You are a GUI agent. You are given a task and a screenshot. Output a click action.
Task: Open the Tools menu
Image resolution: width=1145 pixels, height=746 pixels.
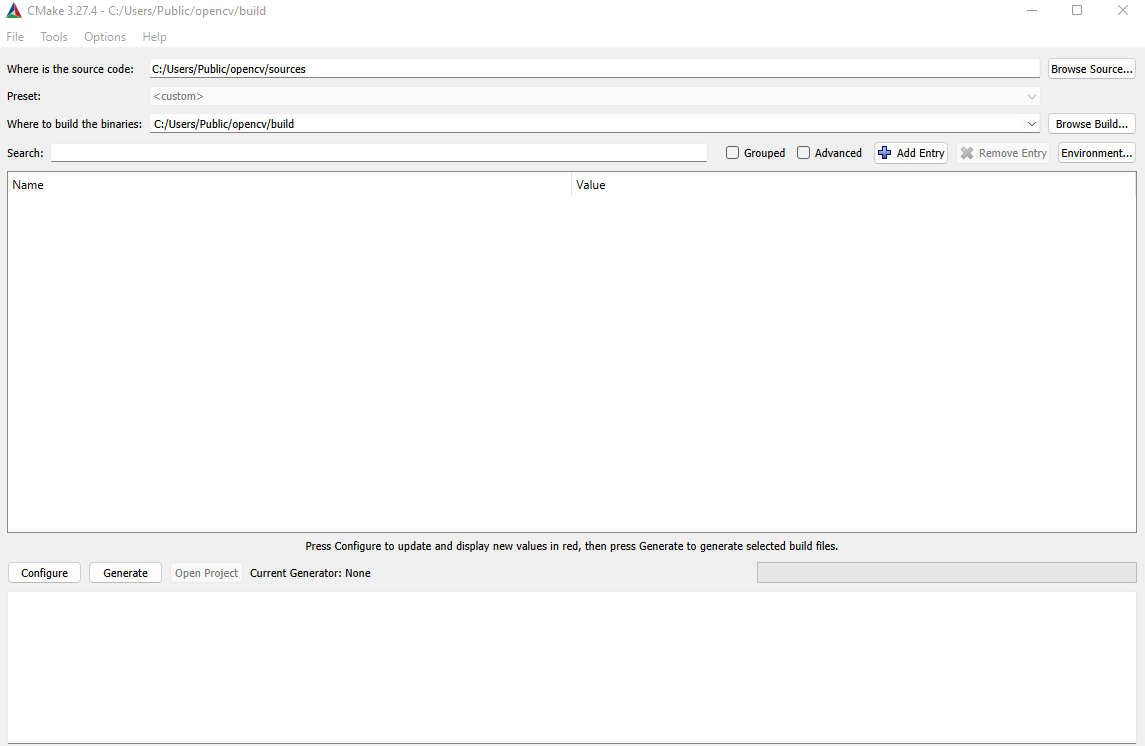[x=54, y=36]
